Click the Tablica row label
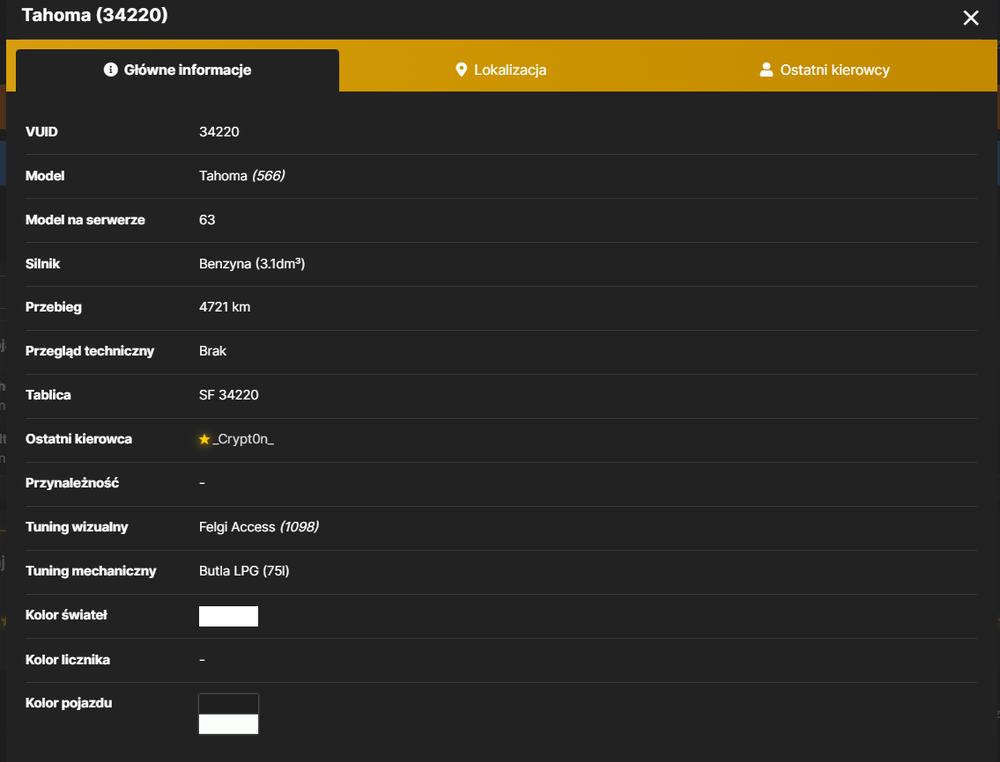The width and height of the screenshot is (1000, 762). [48, 395]
